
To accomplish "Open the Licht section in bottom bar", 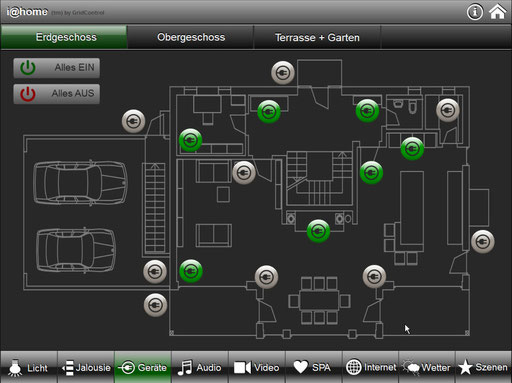I will pyautogui.click(x=29, y=367).
